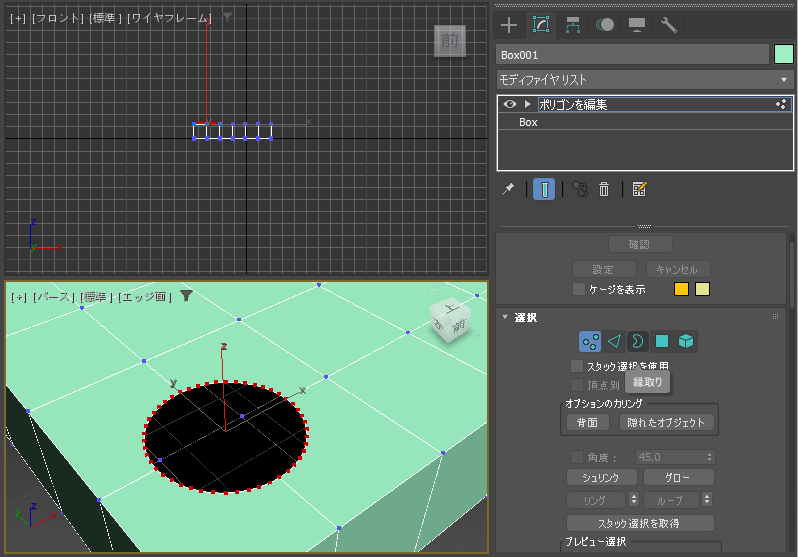Collapse the 選択 rollout
This screenshot has height=557, width=798.
pos(505,317)
